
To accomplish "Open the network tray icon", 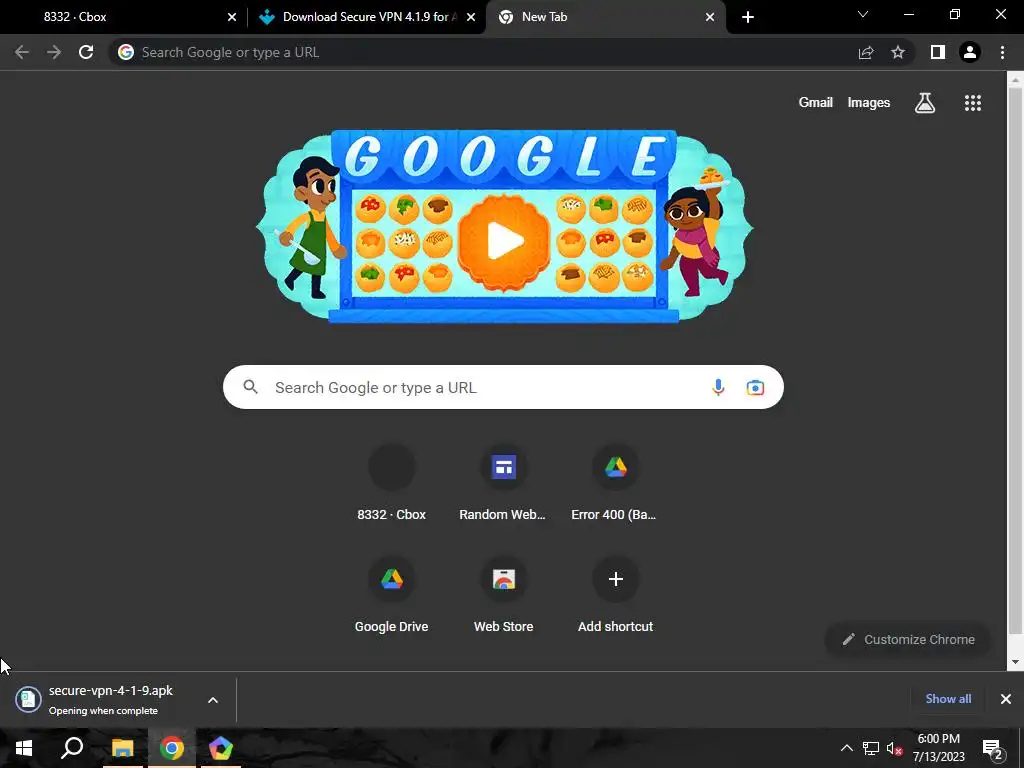I will pyautogui.click(x=871, y=748).
